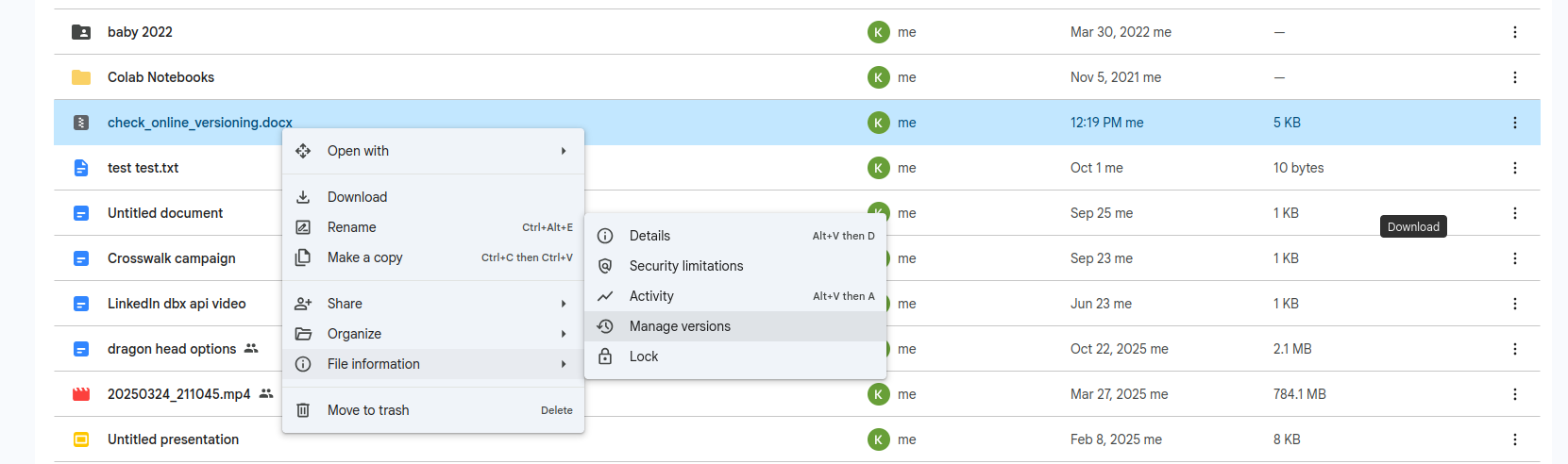Click the Mar 30, 2022 me date
1568x464 pixels.
(1121, 32)
